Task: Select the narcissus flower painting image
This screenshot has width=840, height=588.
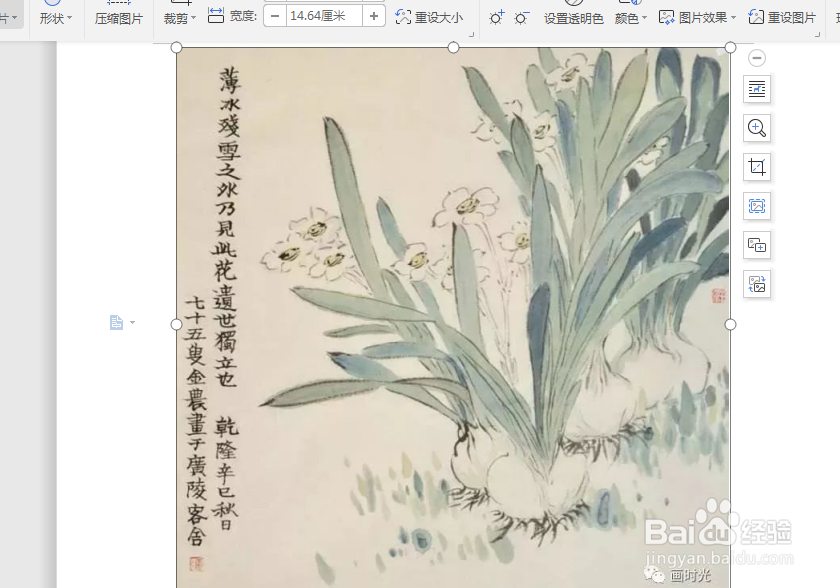Action: (x=450, y=300)
